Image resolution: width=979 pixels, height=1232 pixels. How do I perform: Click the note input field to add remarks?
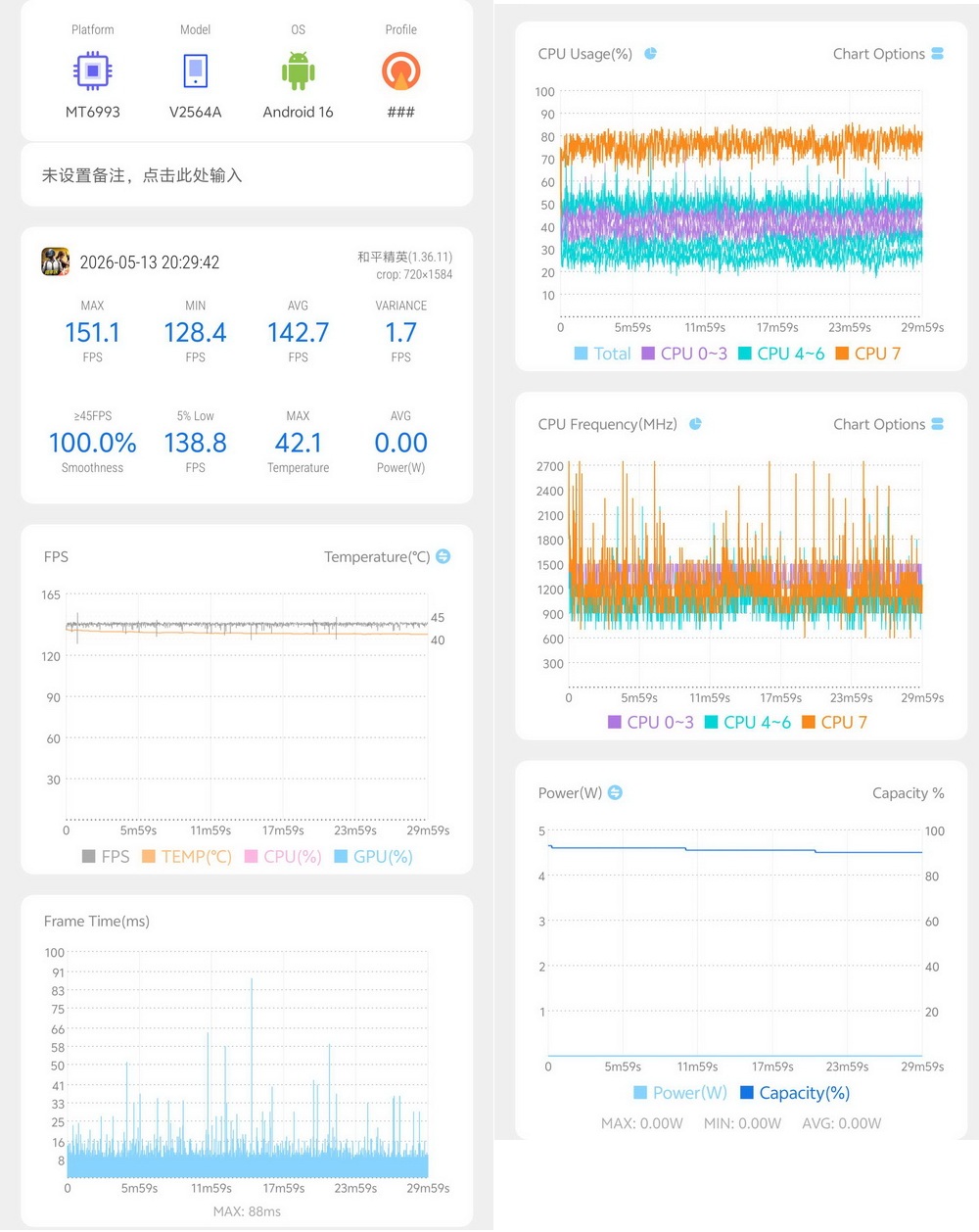click(x=247, y=175)
